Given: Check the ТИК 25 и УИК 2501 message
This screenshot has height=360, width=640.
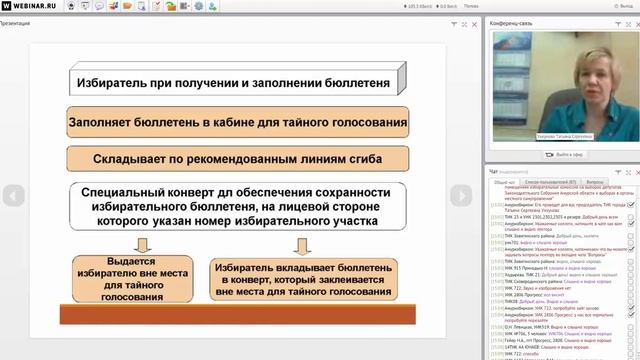Looking at the screenshot, I should (x=631, y=217).
